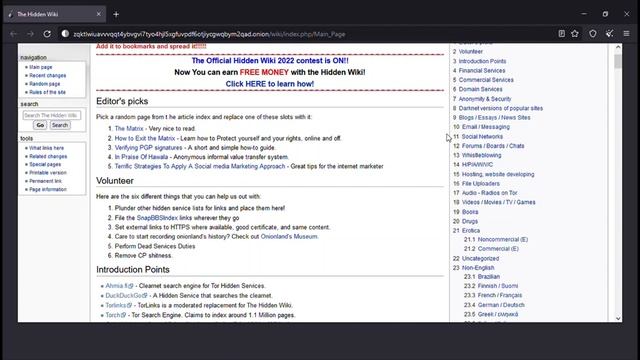Jump to Uncategorized section
This screenshot has height=360, width=640.
coord(480,259)
